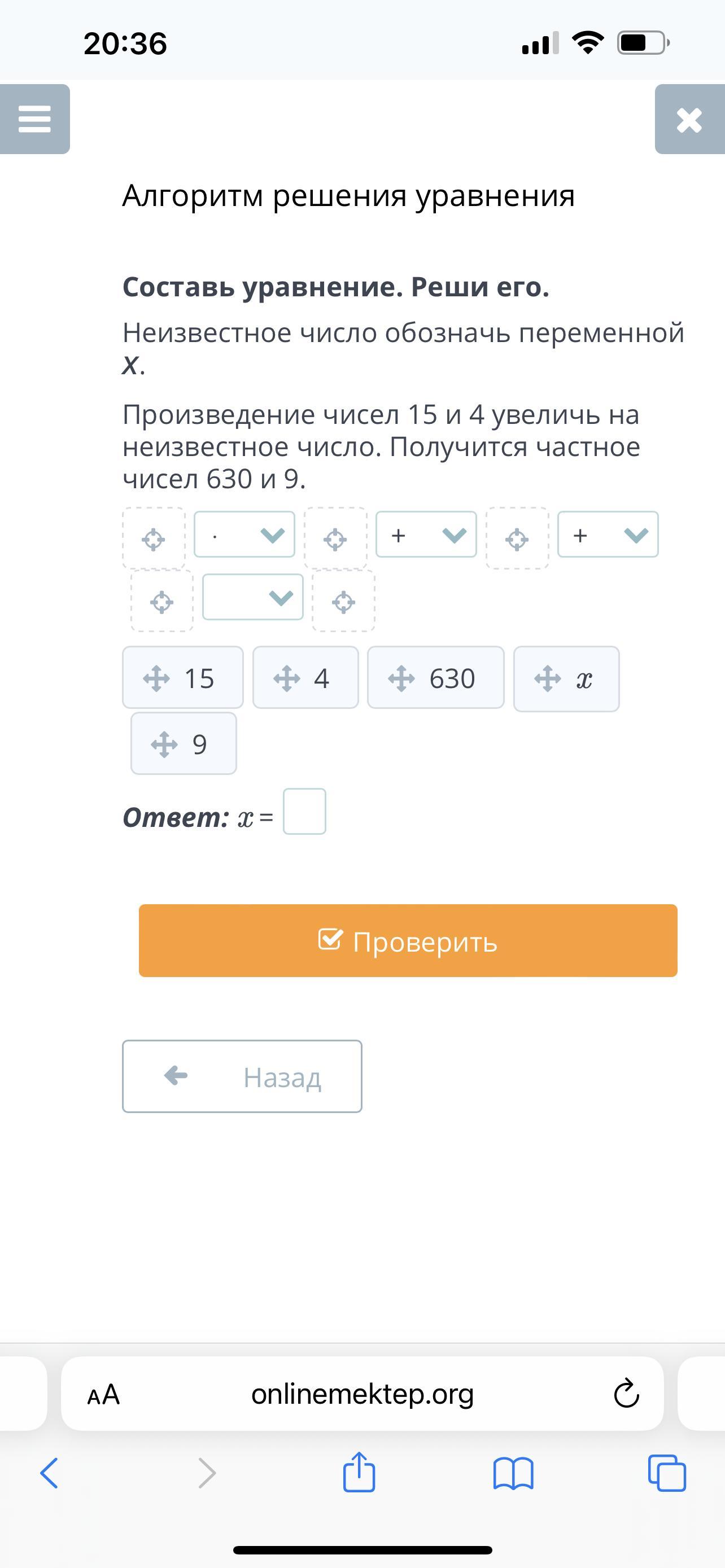Open the Safari tabs overview icon
The width and height of the screenshot is (725, 1568).
pos(667,1473)
